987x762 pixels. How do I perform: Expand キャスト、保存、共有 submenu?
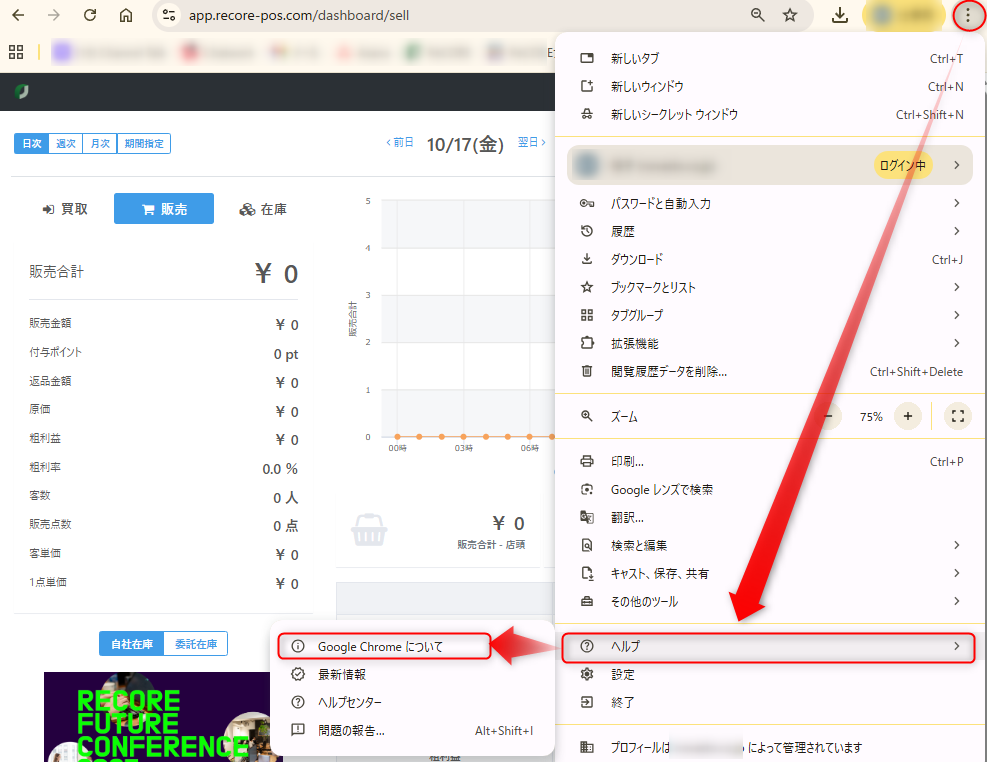(771, 573)
